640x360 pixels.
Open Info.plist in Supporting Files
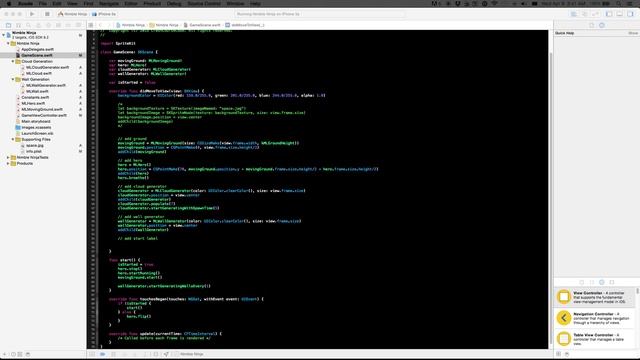(34, 151)
